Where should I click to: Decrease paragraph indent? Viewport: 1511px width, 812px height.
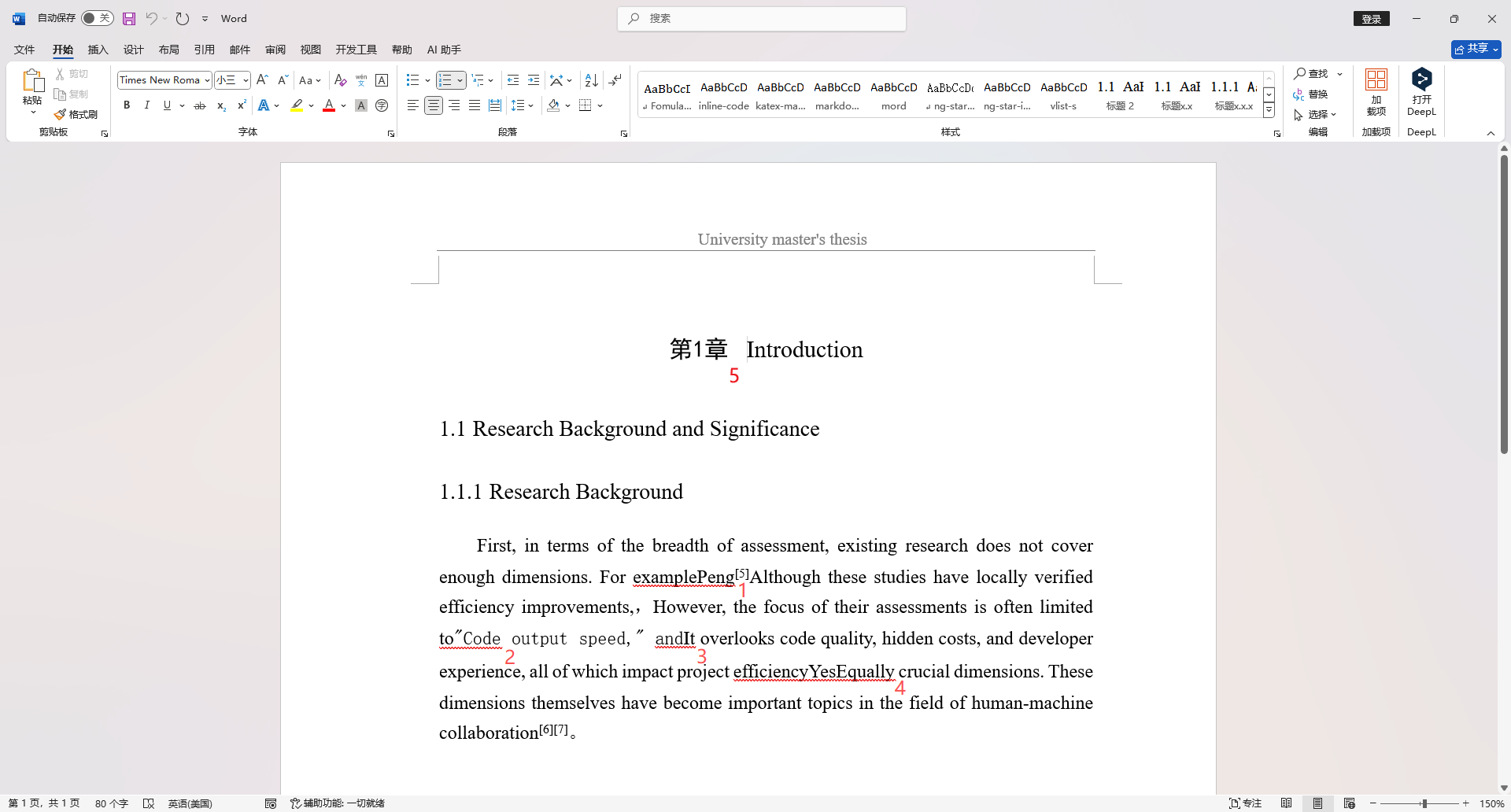pos(513,80)
